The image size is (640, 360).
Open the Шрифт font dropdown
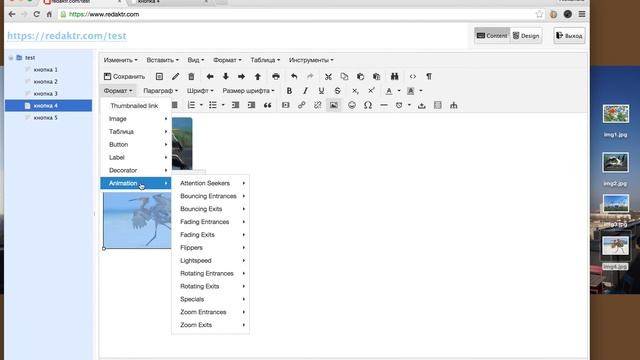pyautogui.click(x=200, y=91)
